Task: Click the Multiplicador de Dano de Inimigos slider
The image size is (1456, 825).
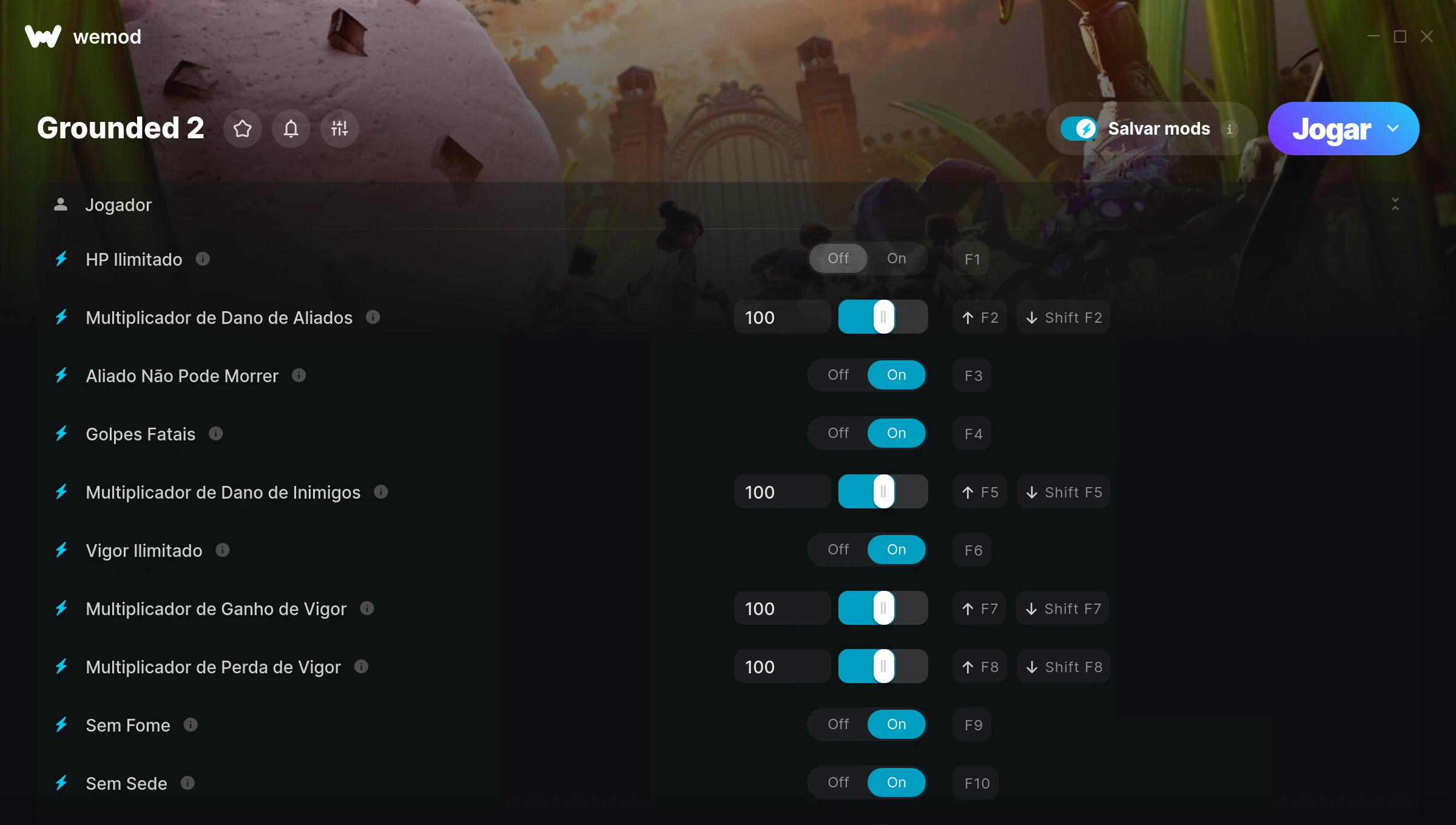Action: [883, 492]
